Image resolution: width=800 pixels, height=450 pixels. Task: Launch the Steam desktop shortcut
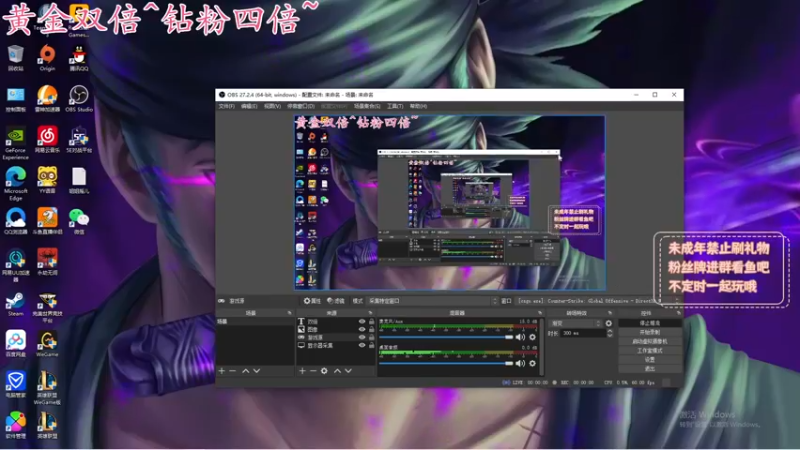coord(15,303)
